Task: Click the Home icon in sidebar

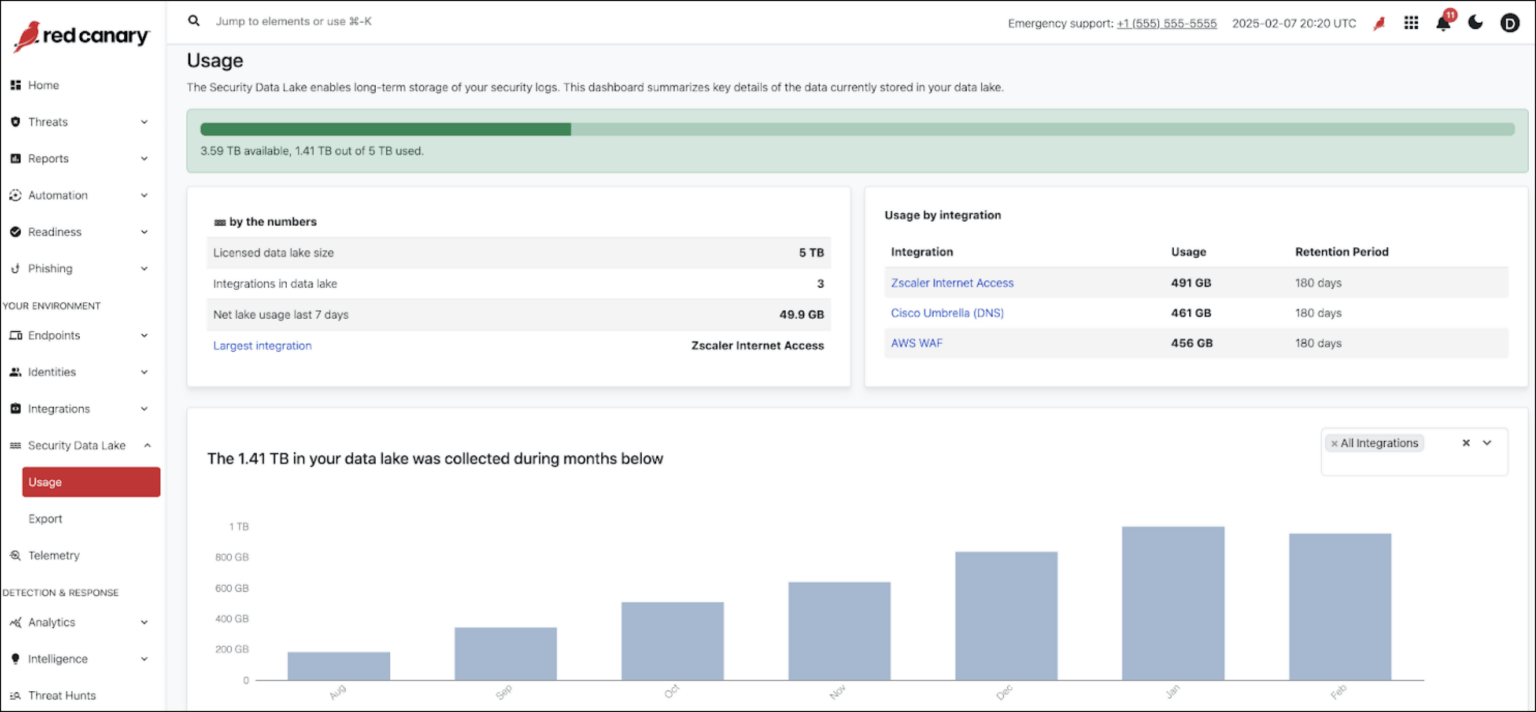Action: point(16,86)
